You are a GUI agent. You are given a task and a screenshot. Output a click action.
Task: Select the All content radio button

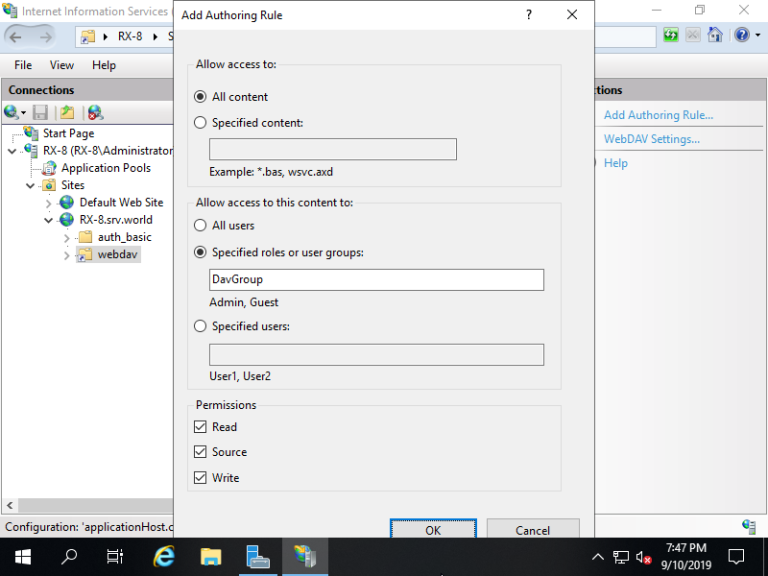201,97
